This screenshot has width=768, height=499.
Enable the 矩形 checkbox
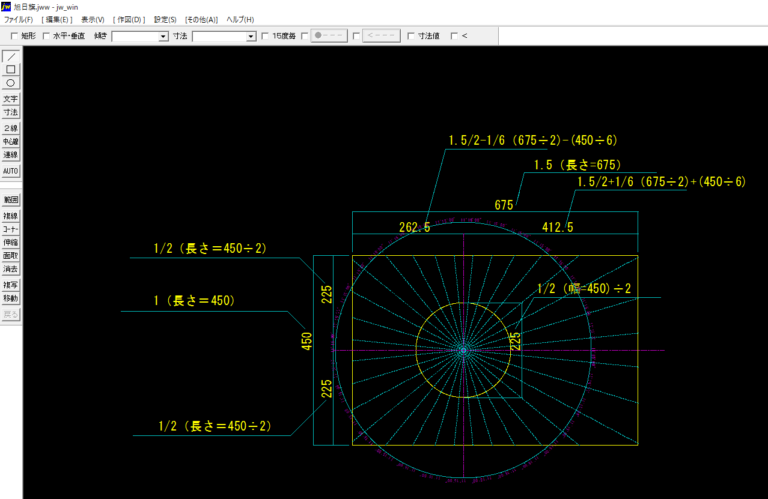[13, 36]
